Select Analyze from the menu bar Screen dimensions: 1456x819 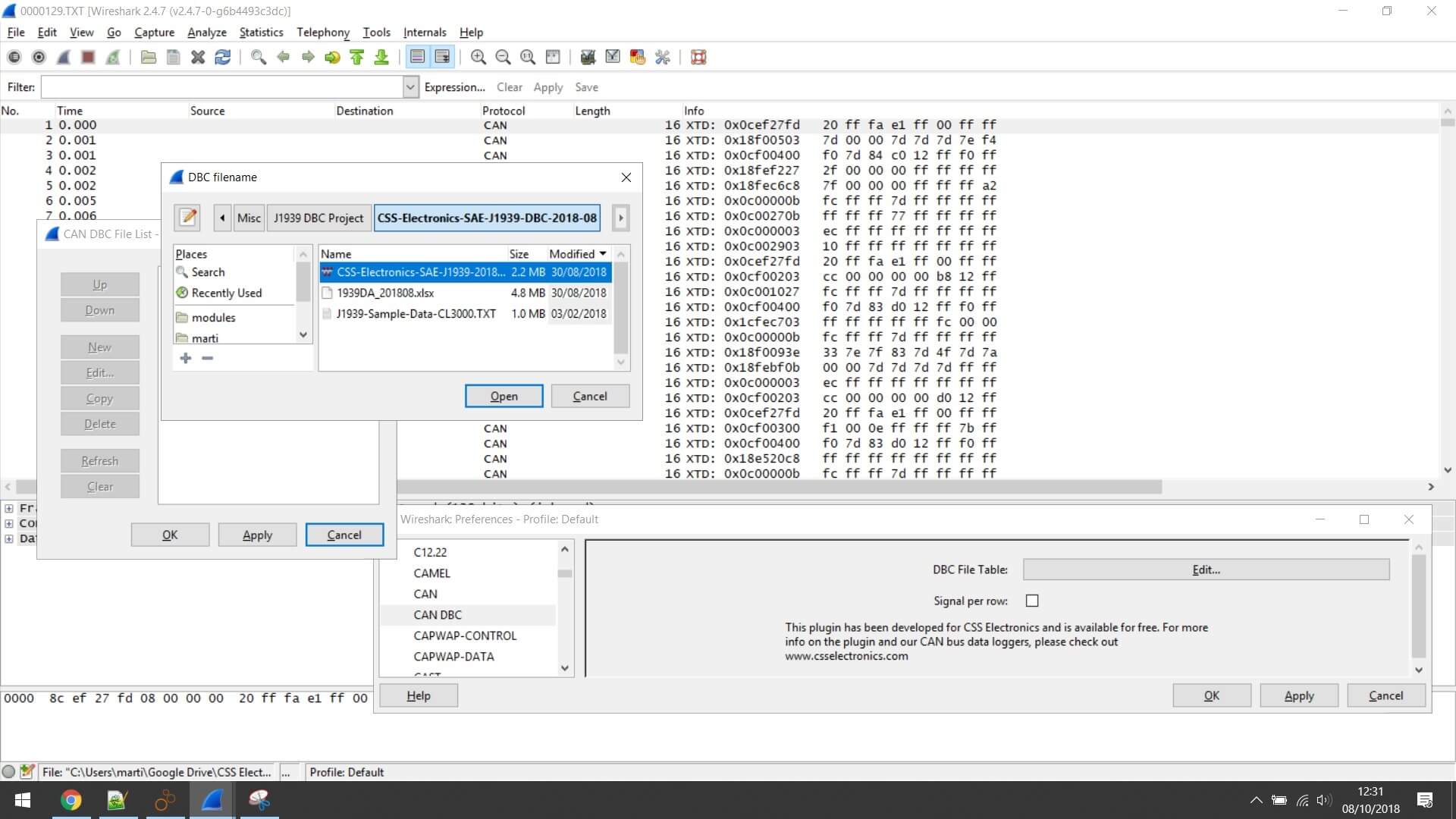coord(206,32)
